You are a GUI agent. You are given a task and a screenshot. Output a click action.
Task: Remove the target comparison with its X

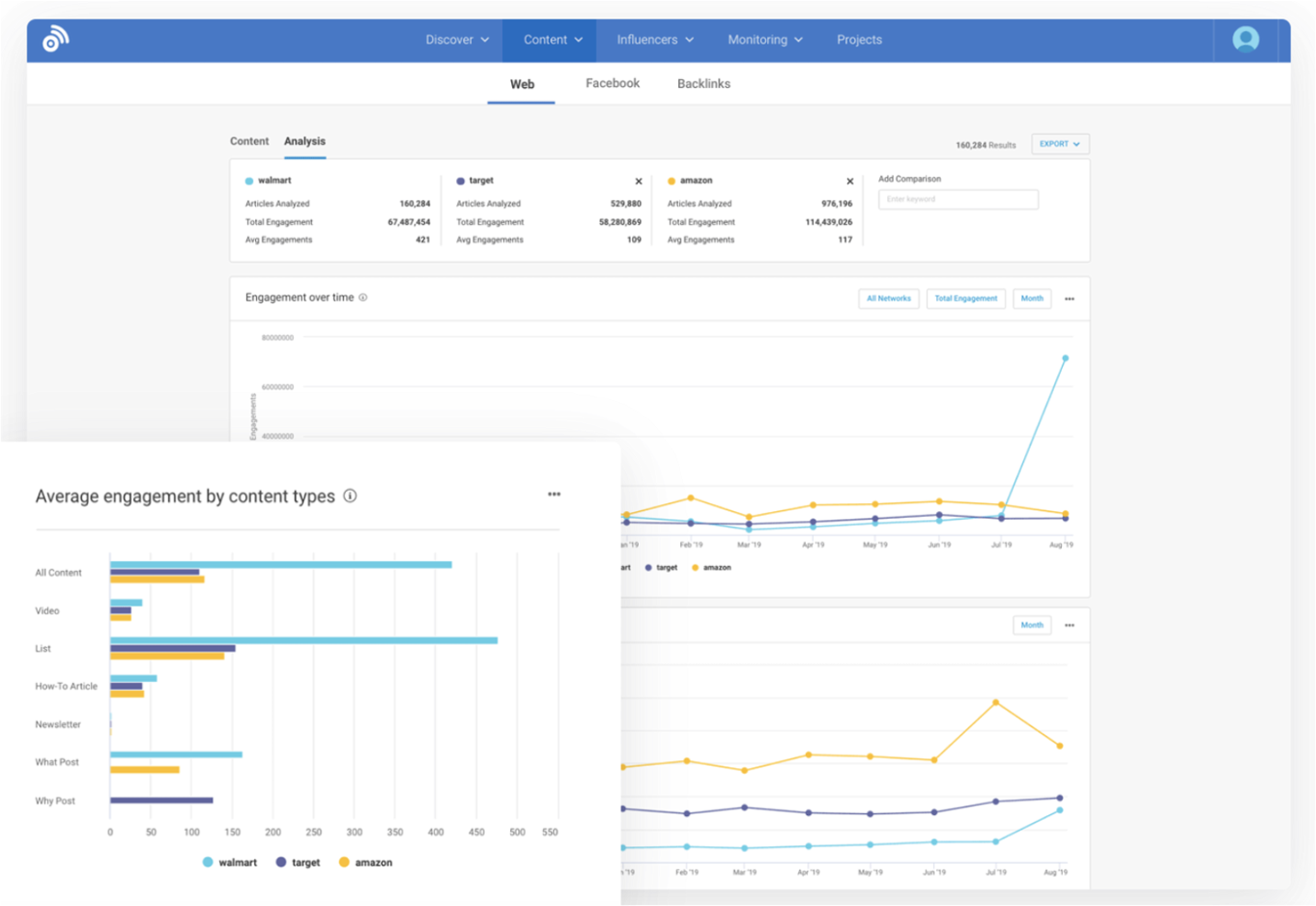click(639, 182)
